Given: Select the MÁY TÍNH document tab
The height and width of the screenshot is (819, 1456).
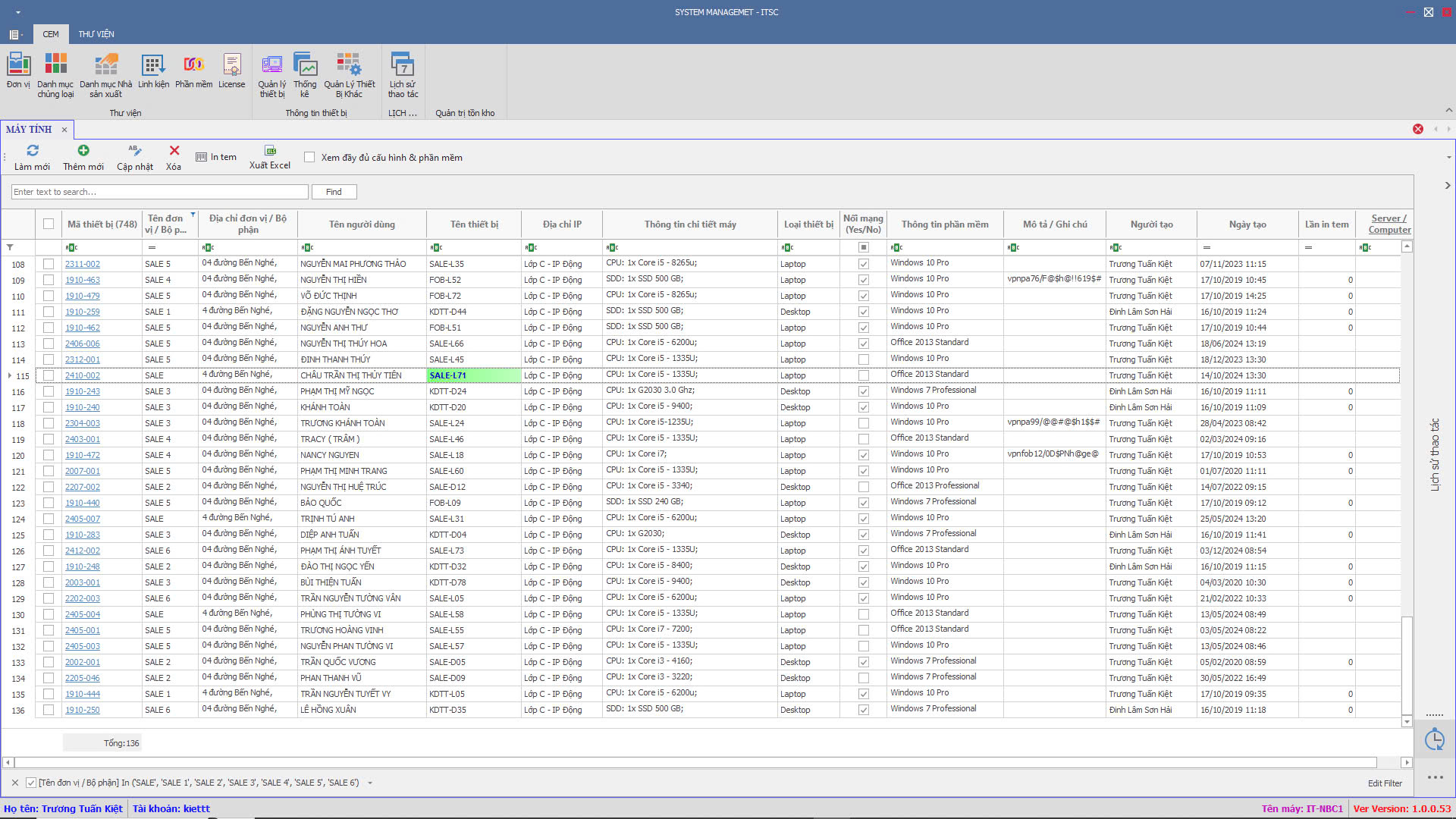Looking at the screenshot, I should pyautogui.click(x=29, y=130).
